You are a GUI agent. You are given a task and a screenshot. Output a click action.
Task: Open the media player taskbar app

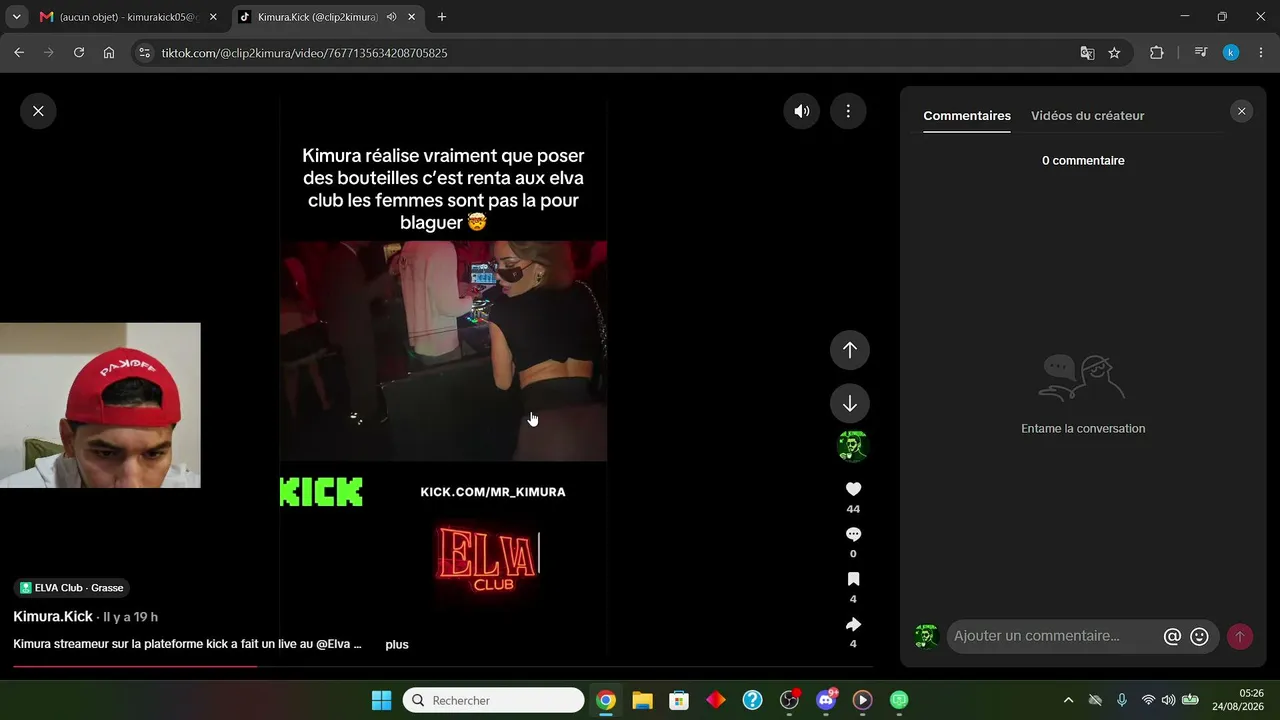(863, 700)
